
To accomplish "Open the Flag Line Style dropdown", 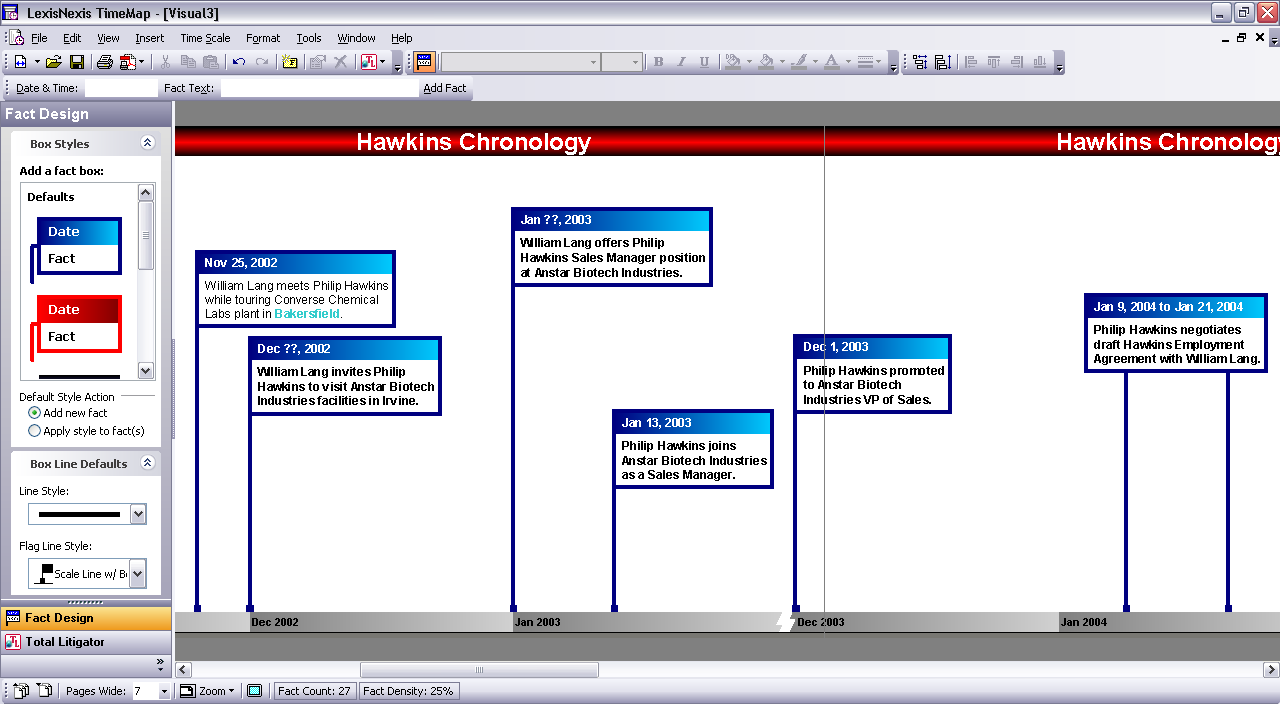I will point(138,574).
